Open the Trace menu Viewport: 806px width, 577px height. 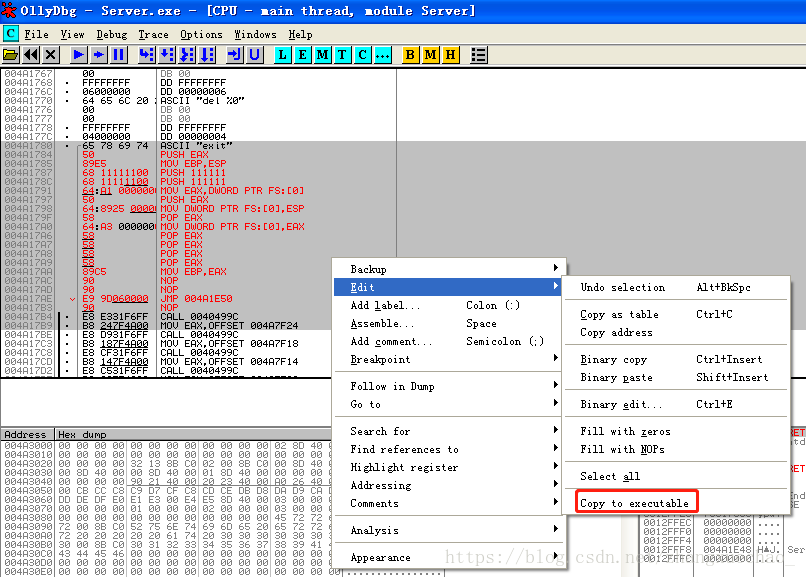point(153,34)
